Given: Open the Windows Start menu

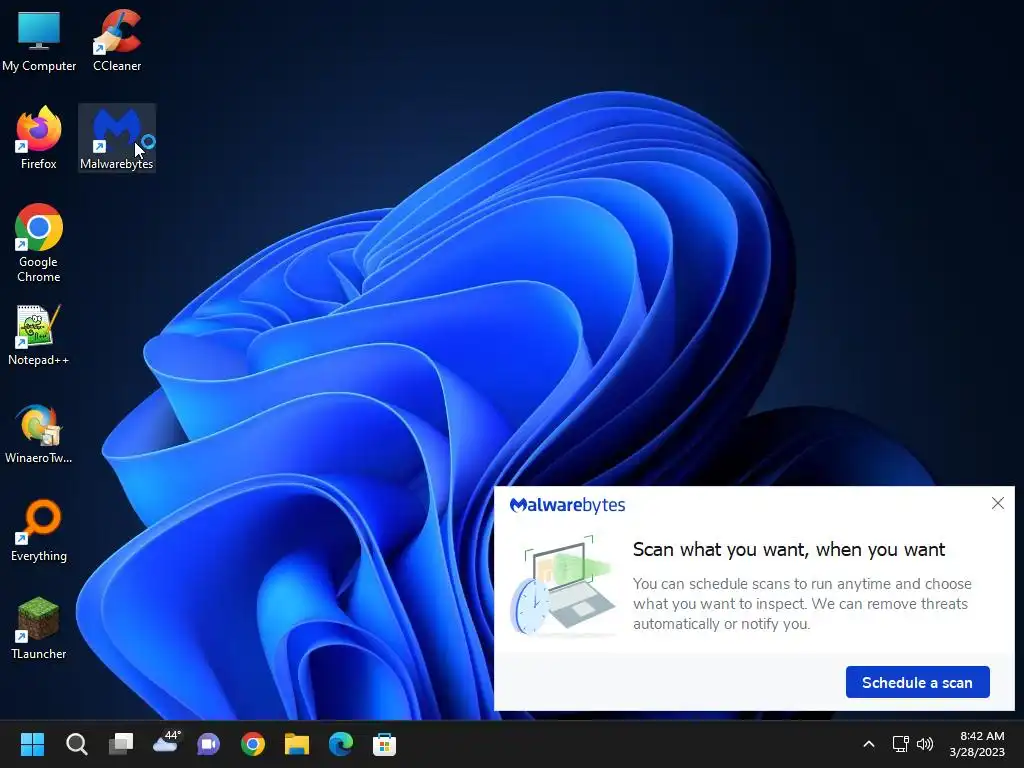Looking at the screenshot, I should click(x=32, y=744).
